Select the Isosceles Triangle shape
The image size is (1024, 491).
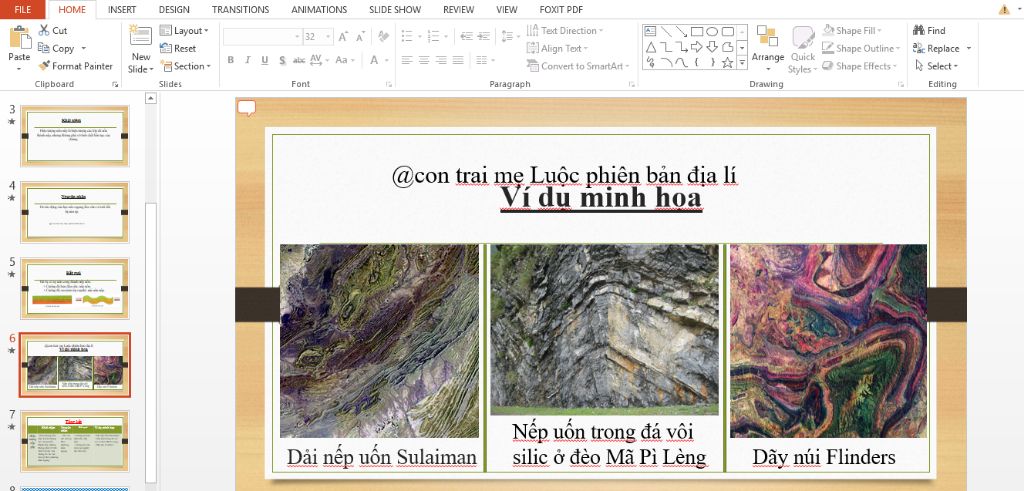coord(650,47)
